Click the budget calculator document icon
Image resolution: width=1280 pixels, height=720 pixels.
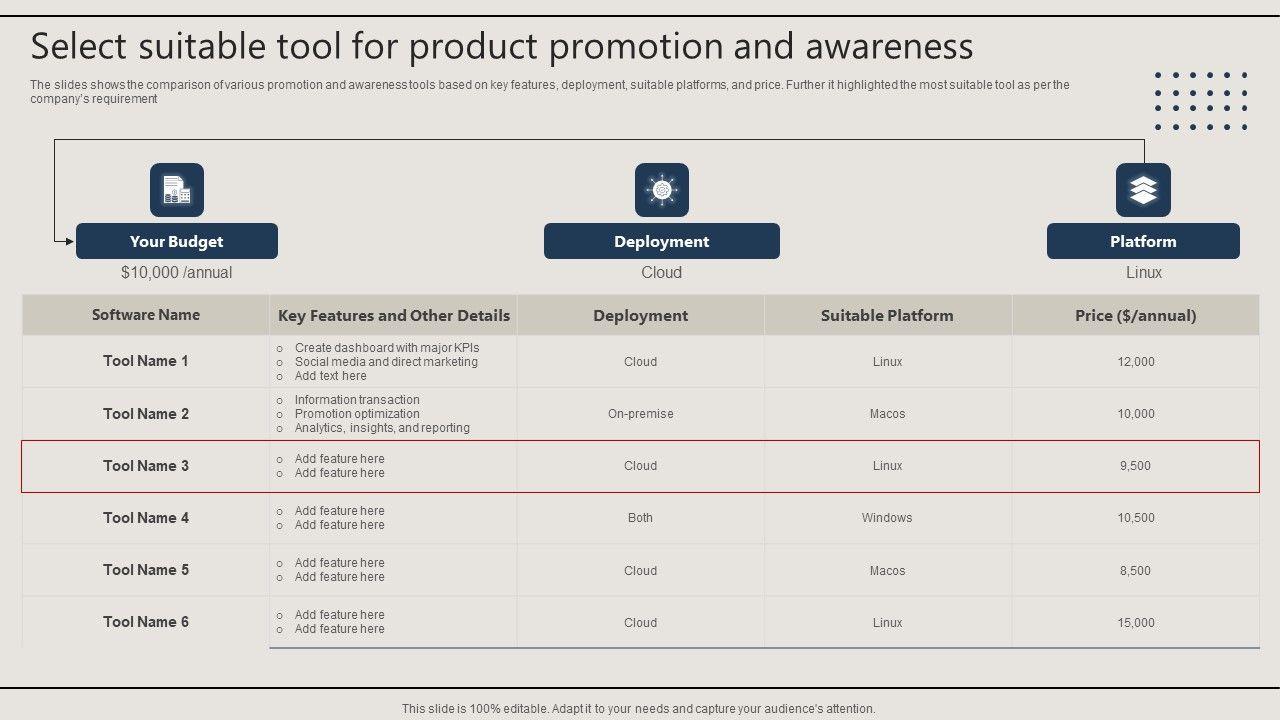[177, 190]
